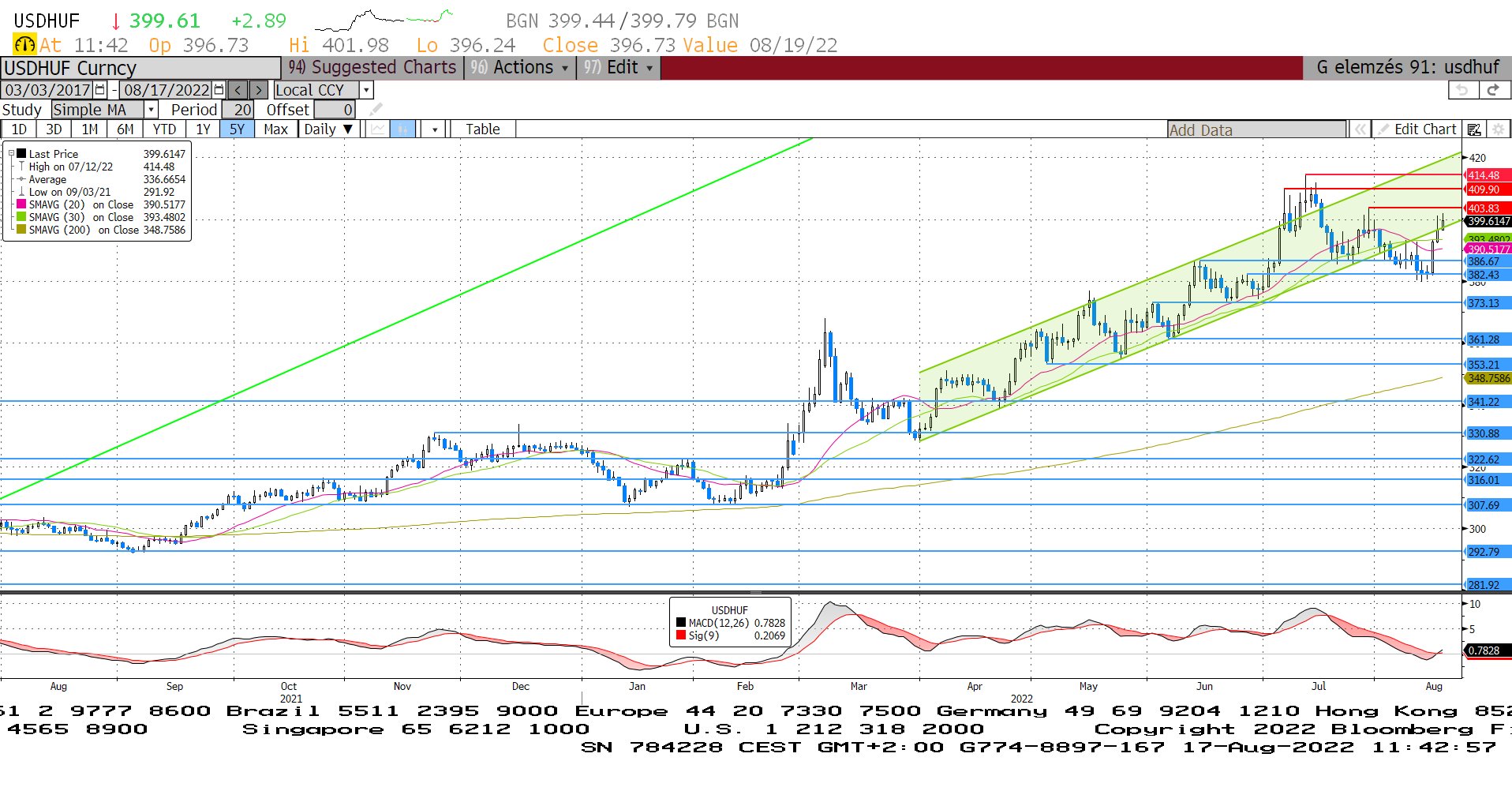Expand the Edit menu

[619, 68]
